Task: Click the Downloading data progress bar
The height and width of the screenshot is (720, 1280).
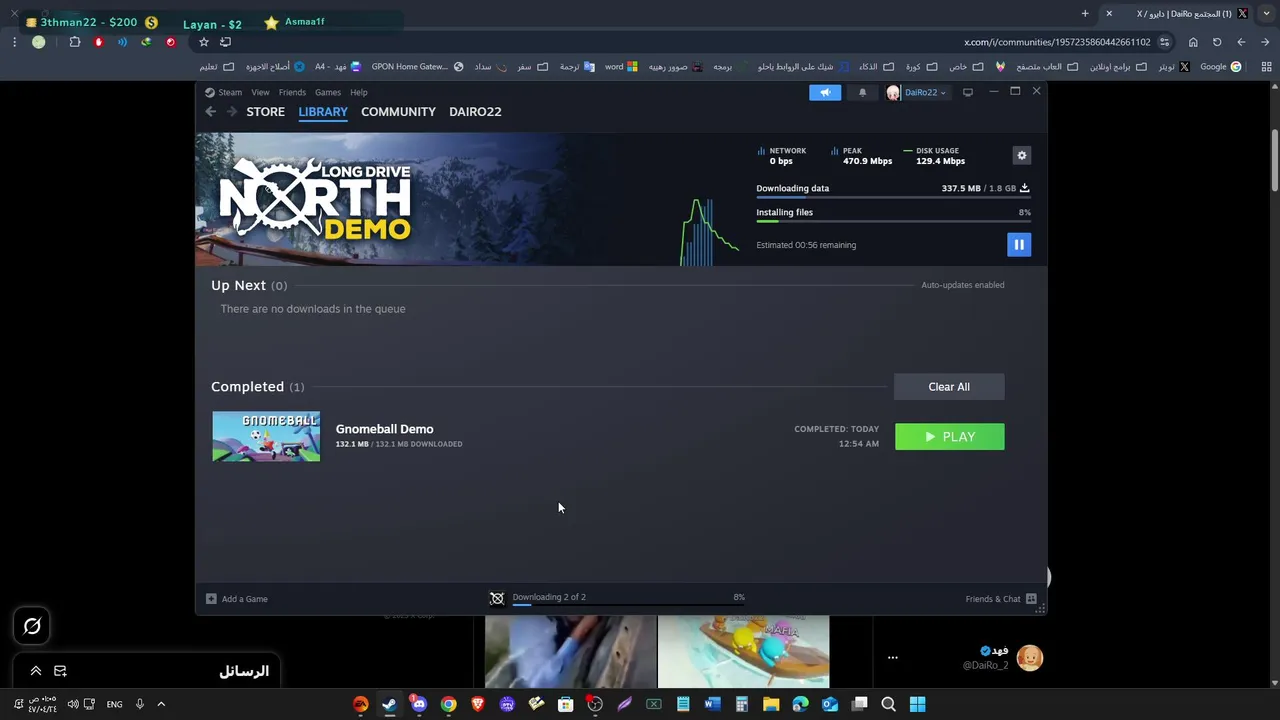Action: point(893,198)
